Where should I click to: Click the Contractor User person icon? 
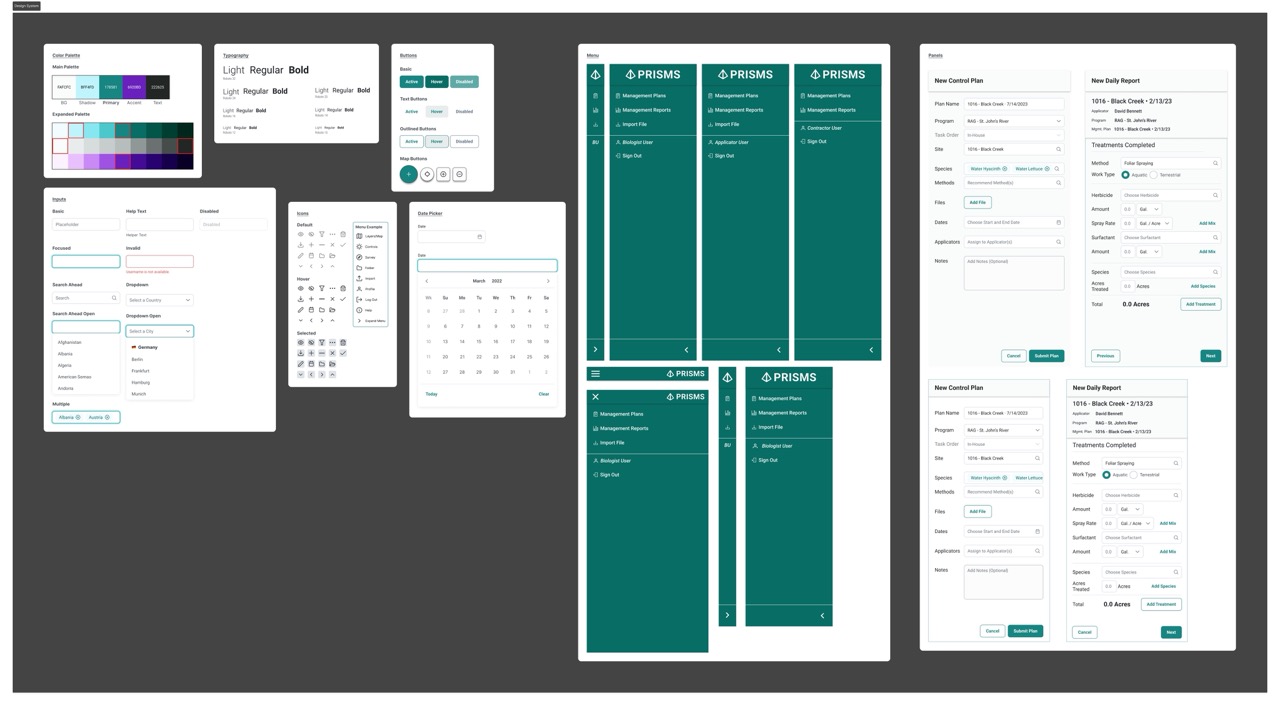click(803, 128)
